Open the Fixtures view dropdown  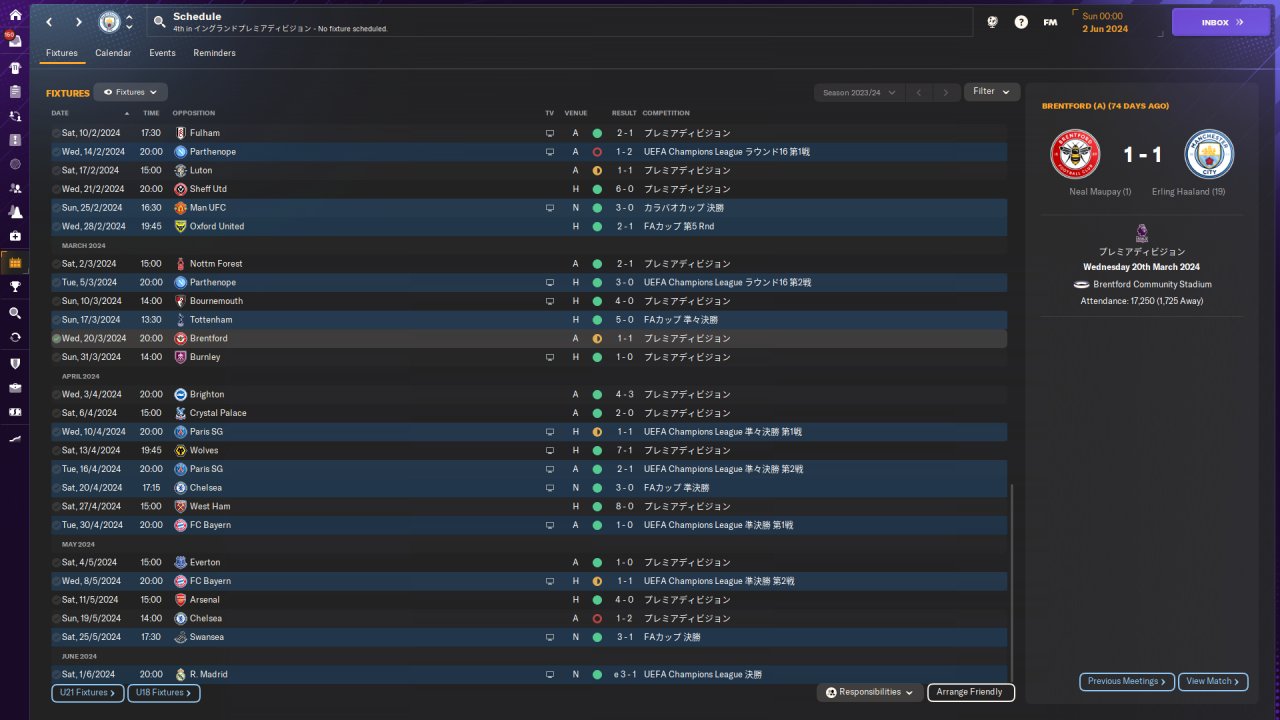click(130, 92)
